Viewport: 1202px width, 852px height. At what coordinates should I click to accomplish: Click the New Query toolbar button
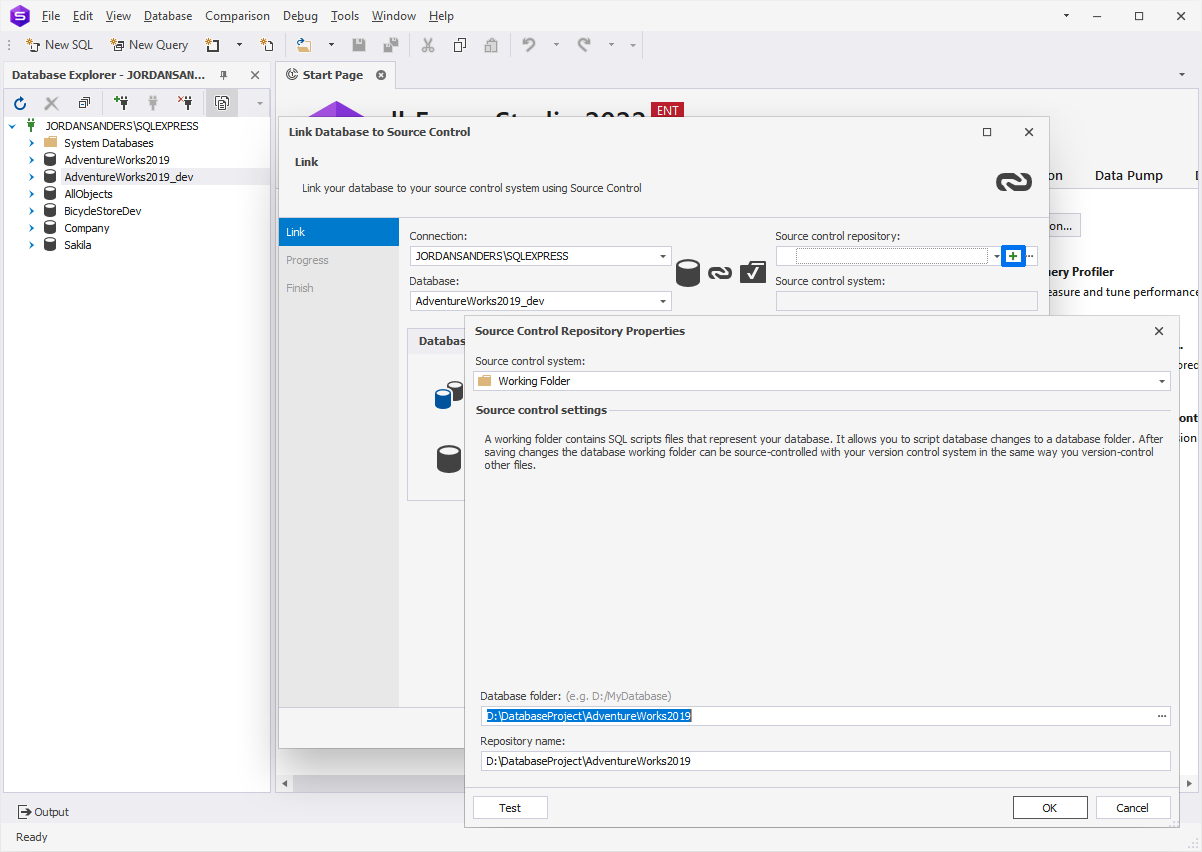tap(149, 45)
